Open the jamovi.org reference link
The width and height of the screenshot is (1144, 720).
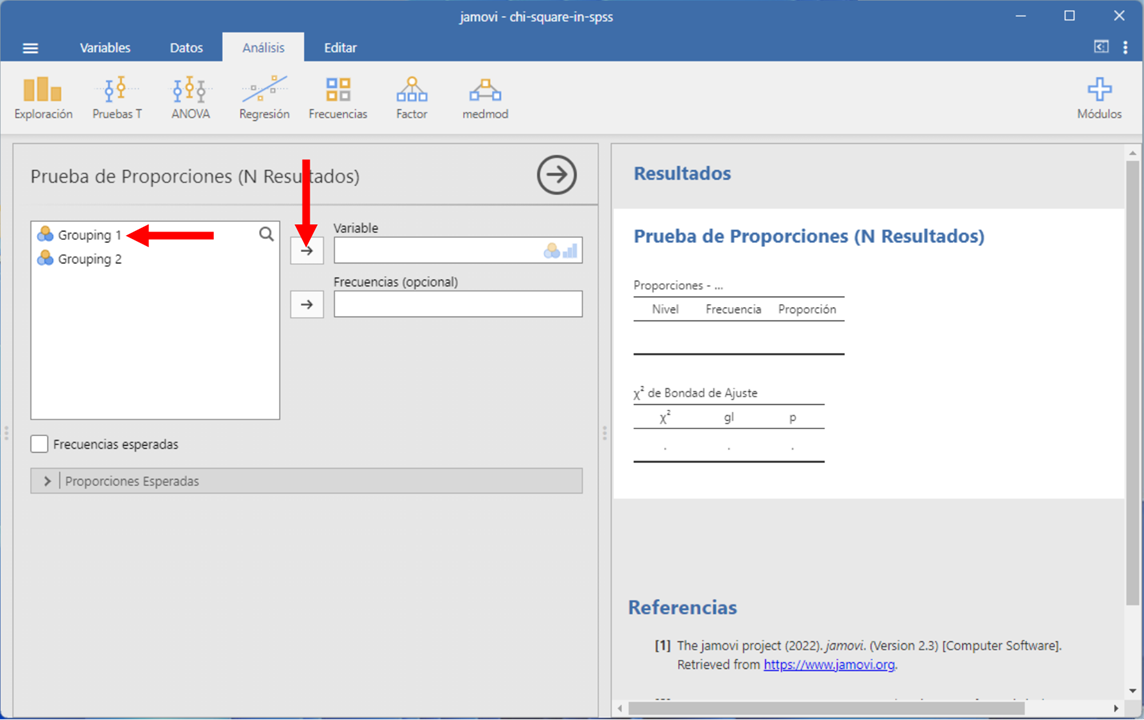[829, 664]
